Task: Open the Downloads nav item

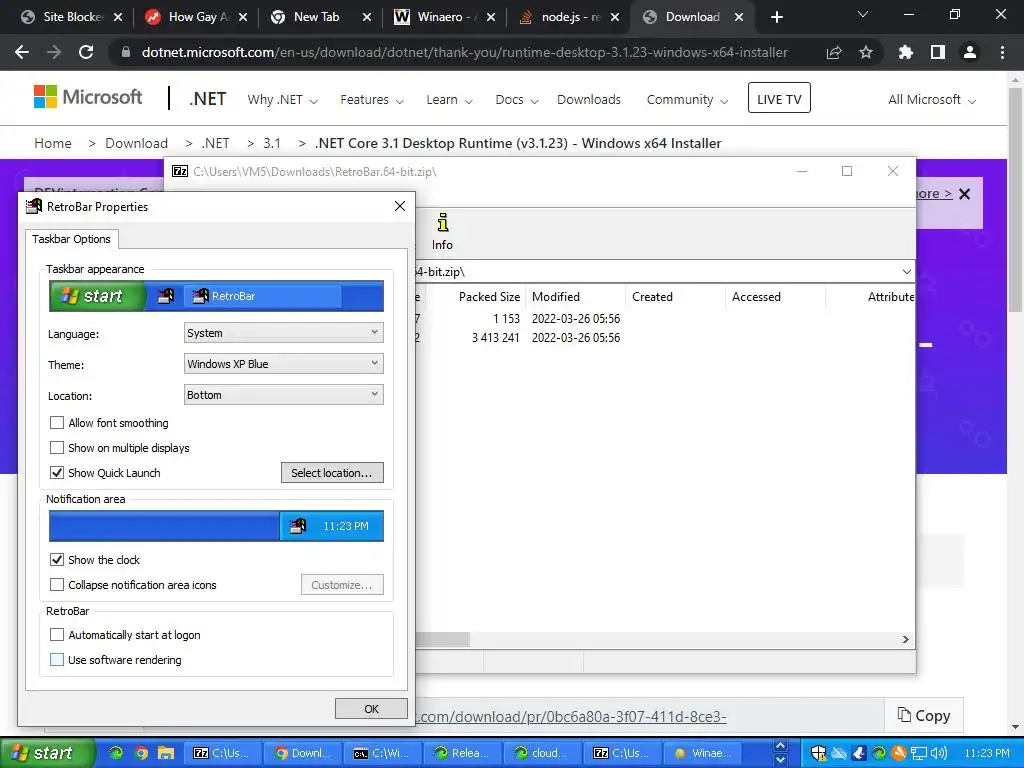Action: coord(588,99)
